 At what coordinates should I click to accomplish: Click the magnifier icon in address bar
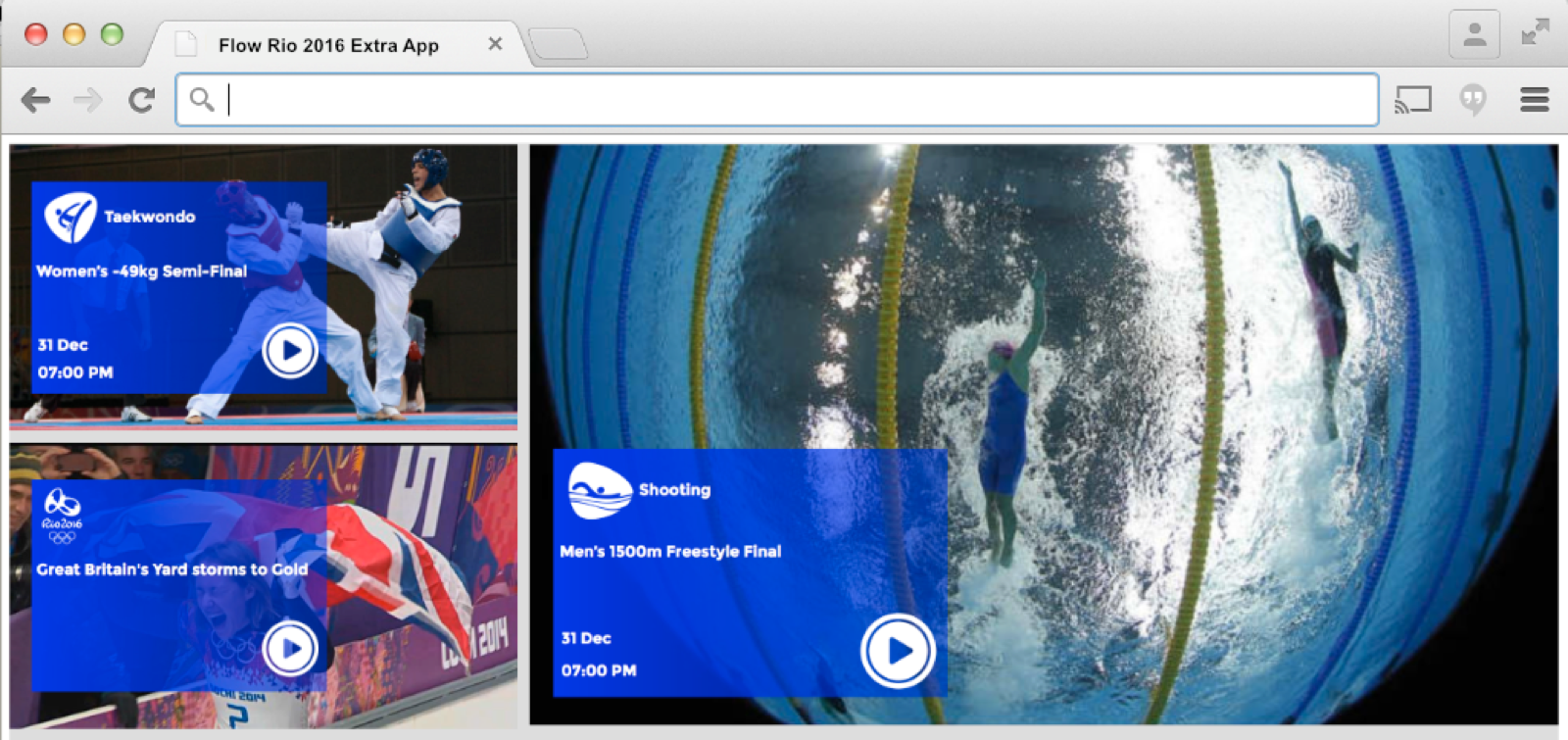pyautogui.click(x=202, y=99)
